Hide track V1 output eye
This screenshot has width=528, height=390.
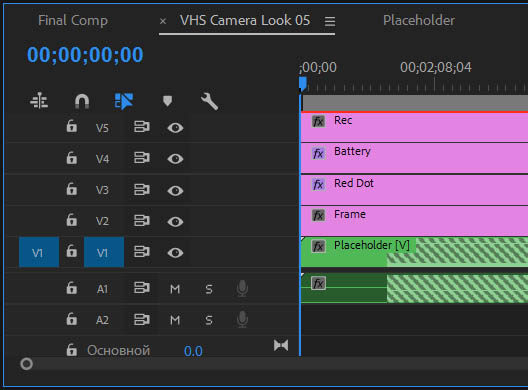(175, 253)
